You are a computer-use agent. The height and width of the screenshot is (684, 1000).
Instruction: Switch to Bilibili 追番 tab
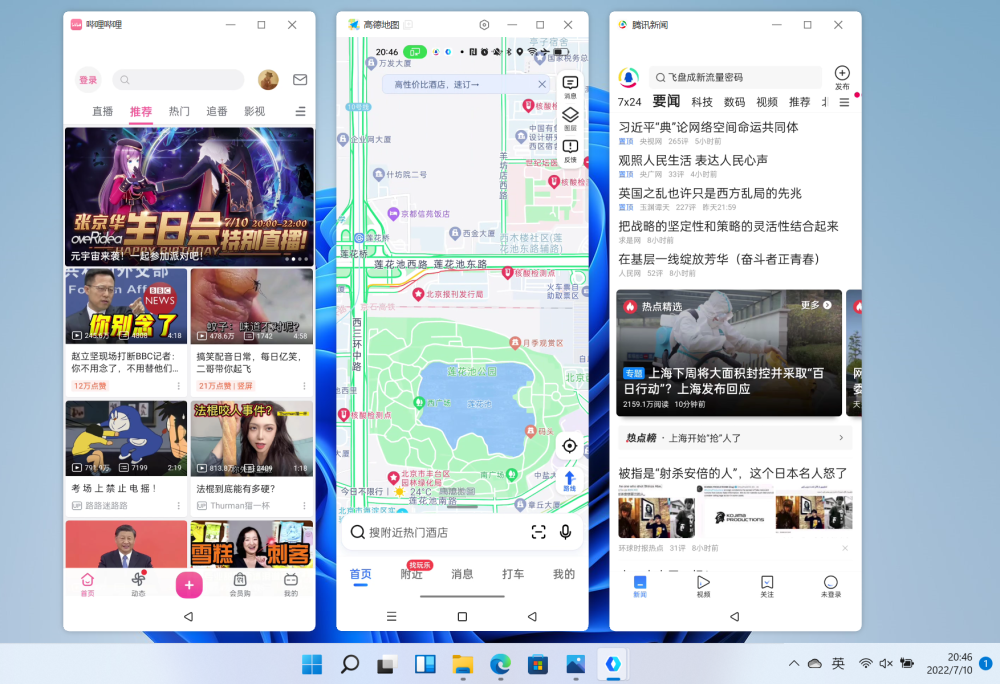217,112
